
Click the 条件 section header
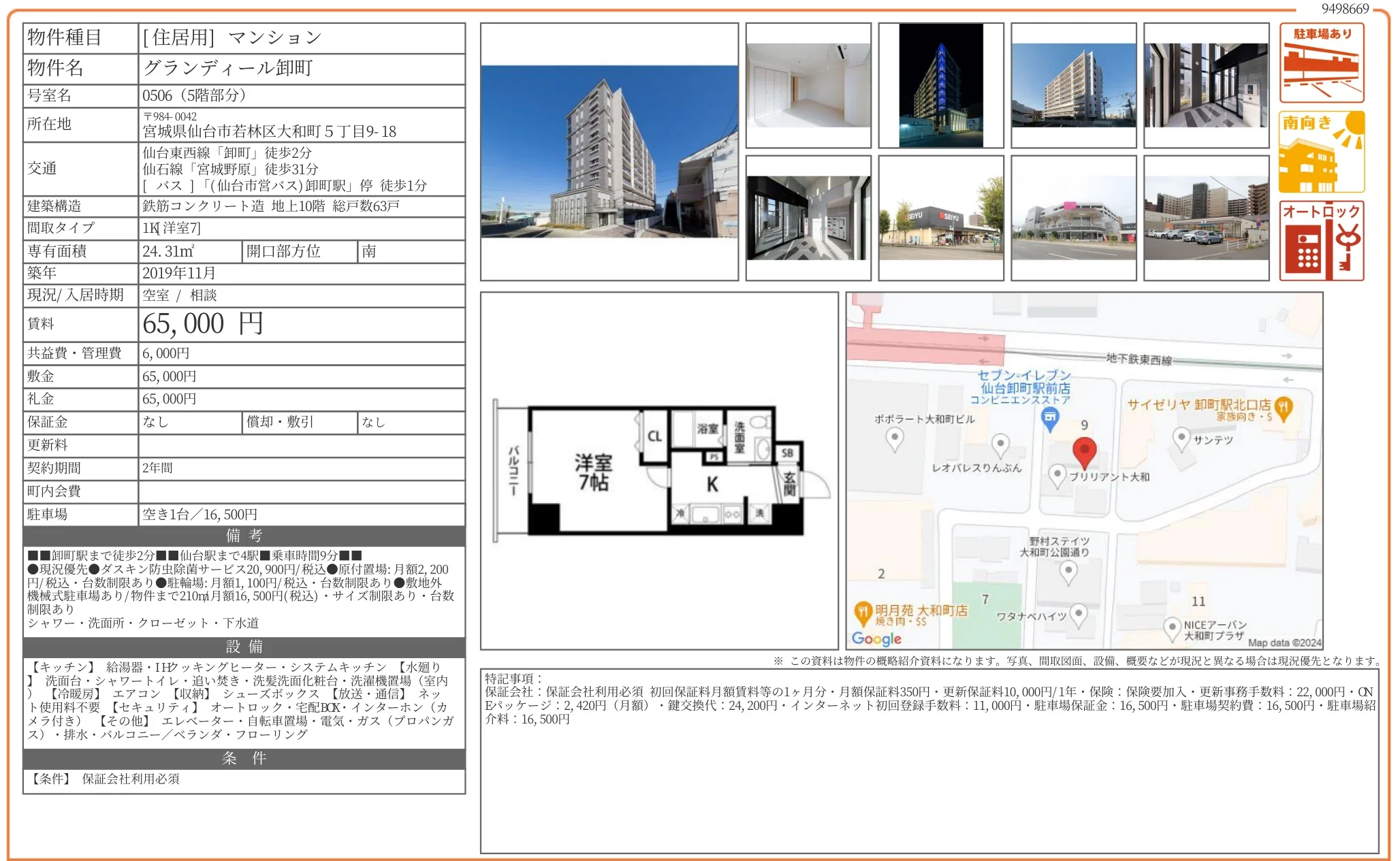(x=244, y=758)
